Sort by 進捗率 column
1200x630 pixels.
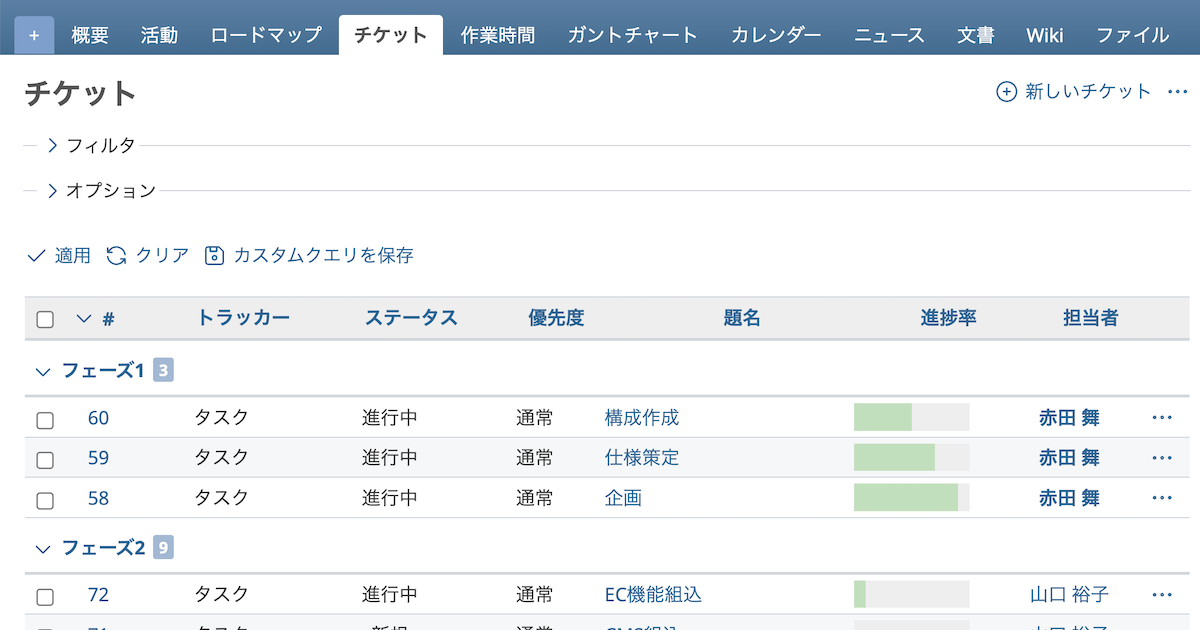tap(948, 319)
